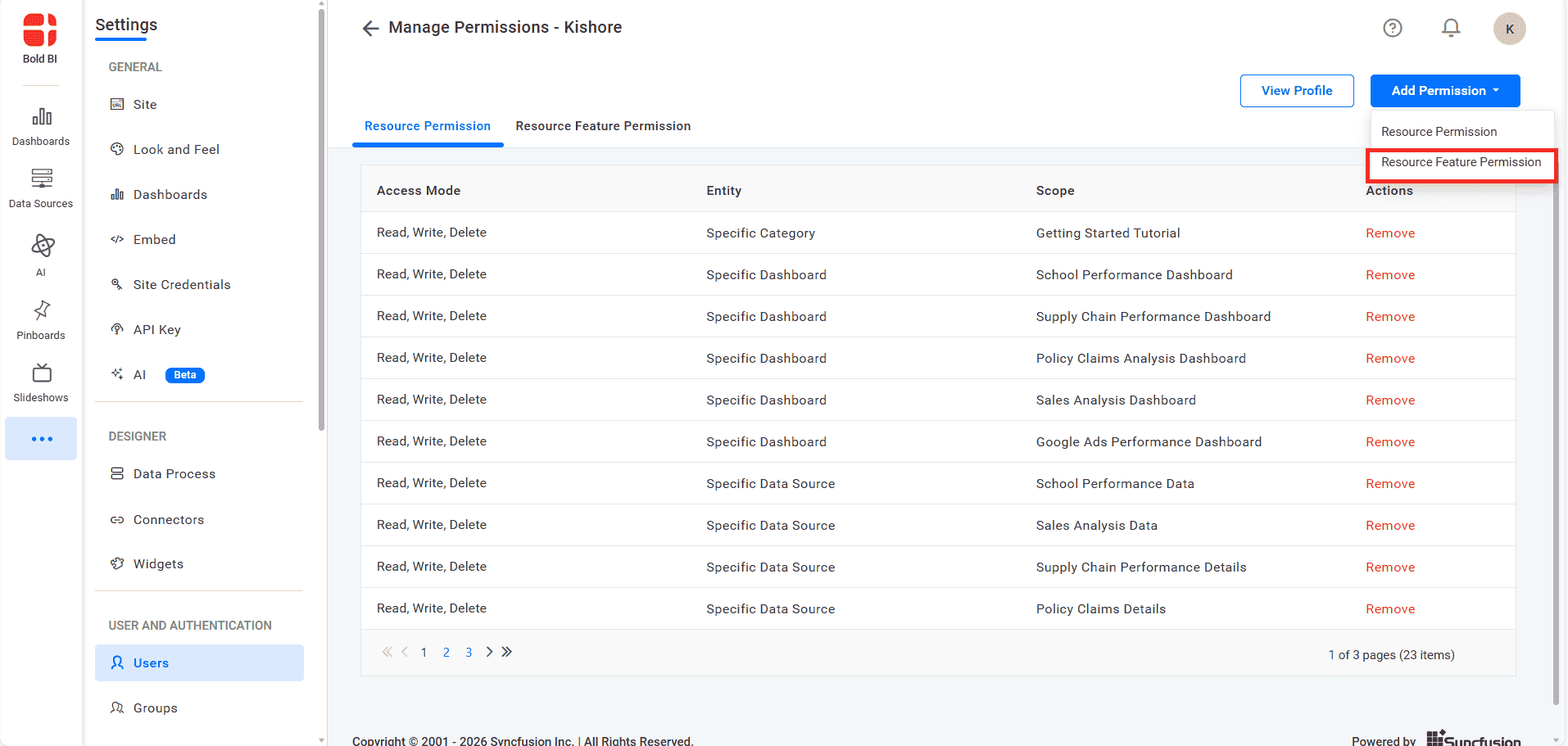The height and width of the screenshot is (746, 1568).
Task: Select Resource Permission in the Add Permission menu
Action: 1439,131
